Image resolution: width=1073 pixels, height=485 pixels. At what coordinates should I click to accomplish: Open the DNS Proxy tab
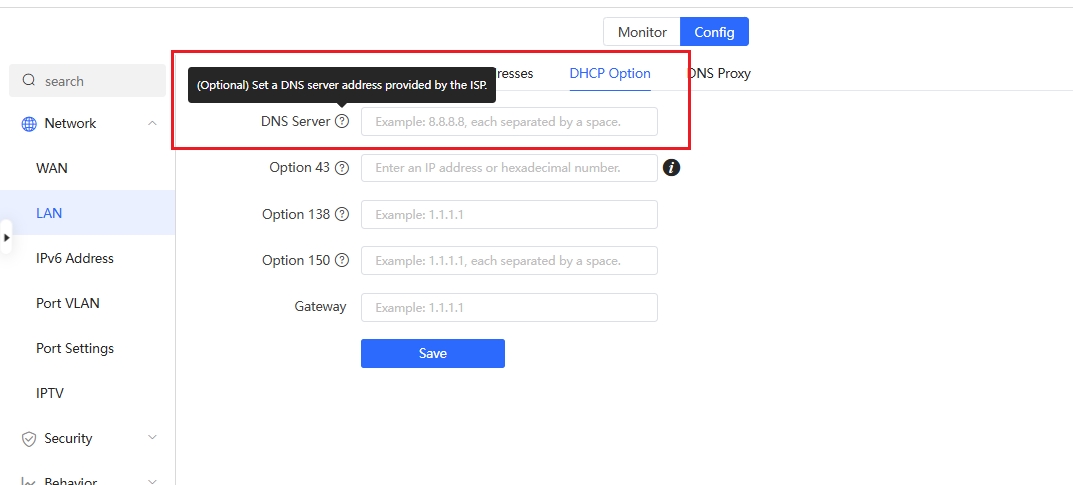[720, 73]
